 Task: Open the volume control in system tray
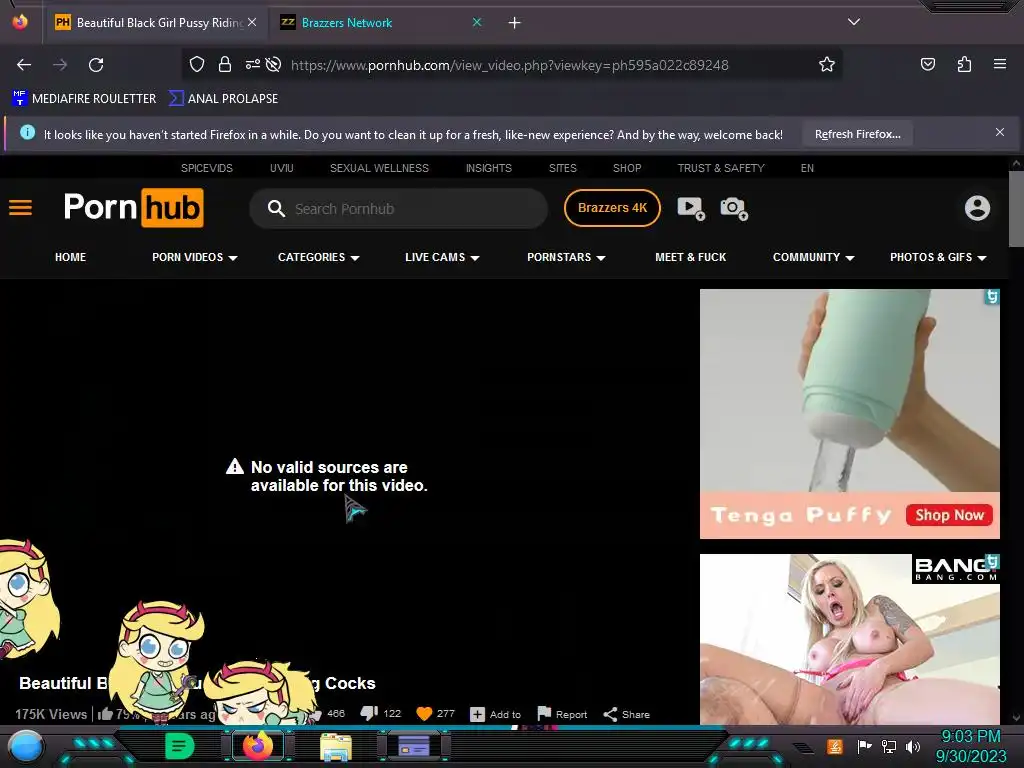[x=913, y=746]
